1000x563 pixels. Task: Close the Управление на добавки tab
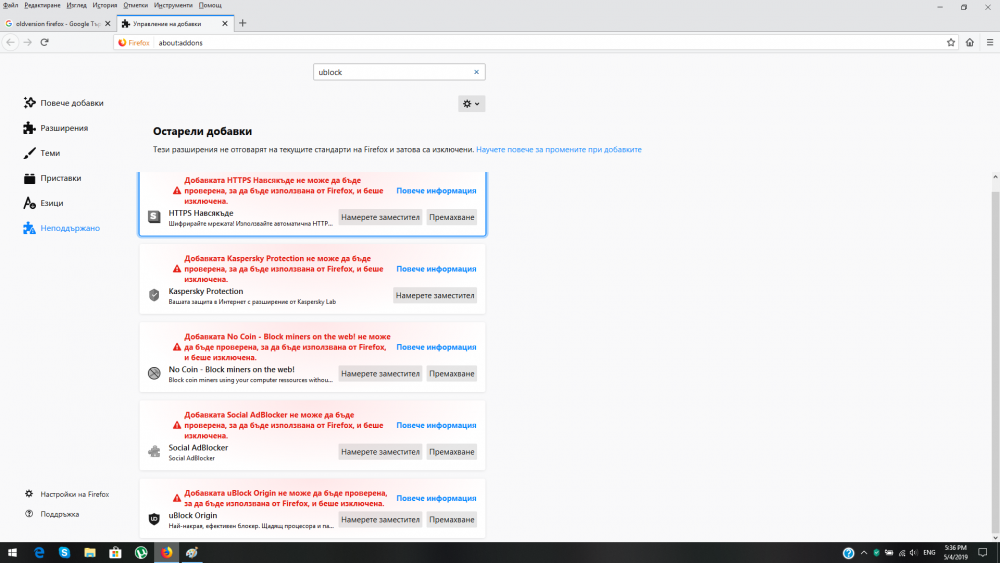click(224, 24)
